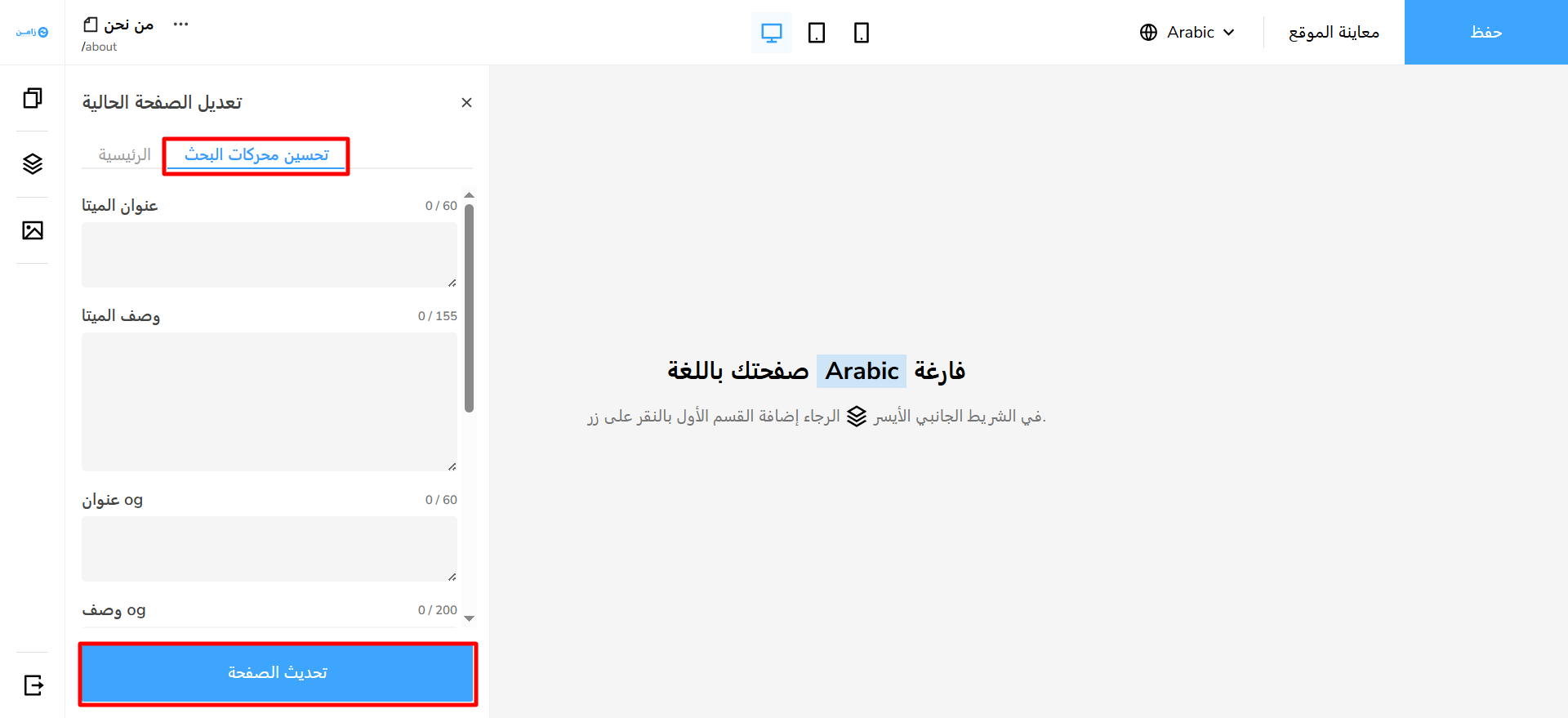The image size is (1568, 718).
Task: Focus the وصف الميتا text area
Action: (x=269, y=401)
